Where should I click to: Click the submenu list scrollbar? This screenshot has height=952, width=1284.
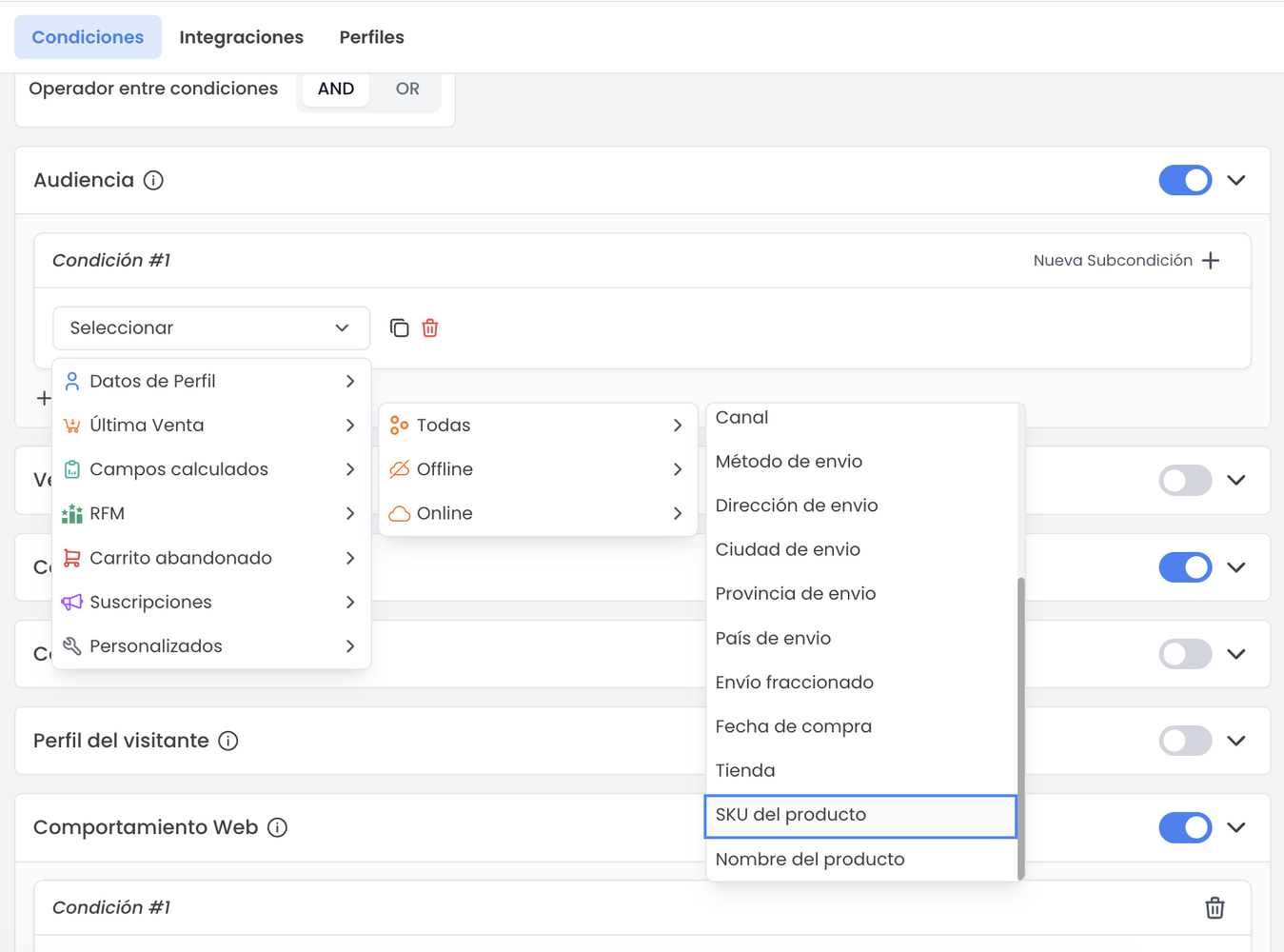coord(1021,728)
